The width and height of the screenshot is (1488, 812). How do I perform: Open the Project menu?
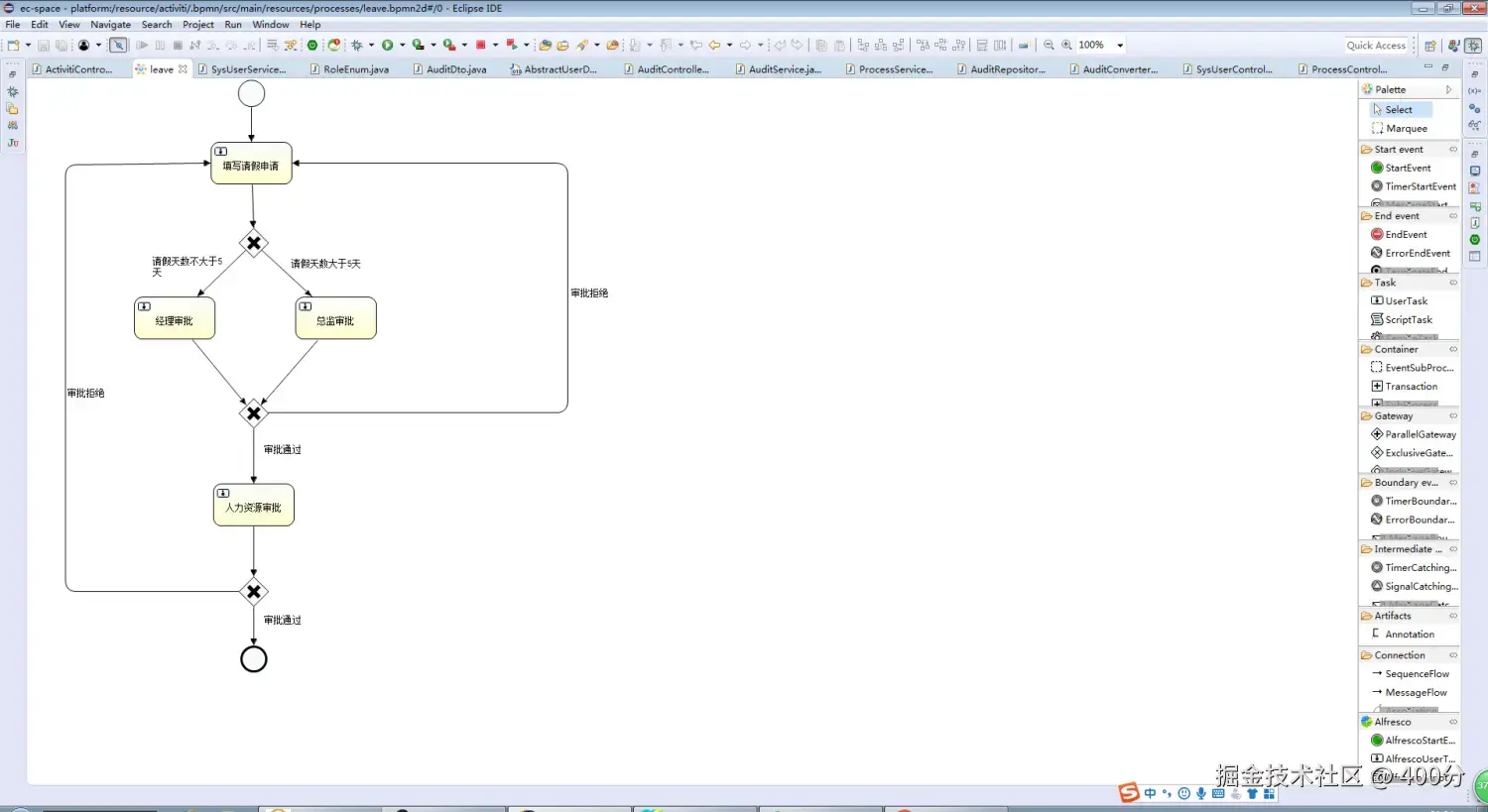point(198,25)
